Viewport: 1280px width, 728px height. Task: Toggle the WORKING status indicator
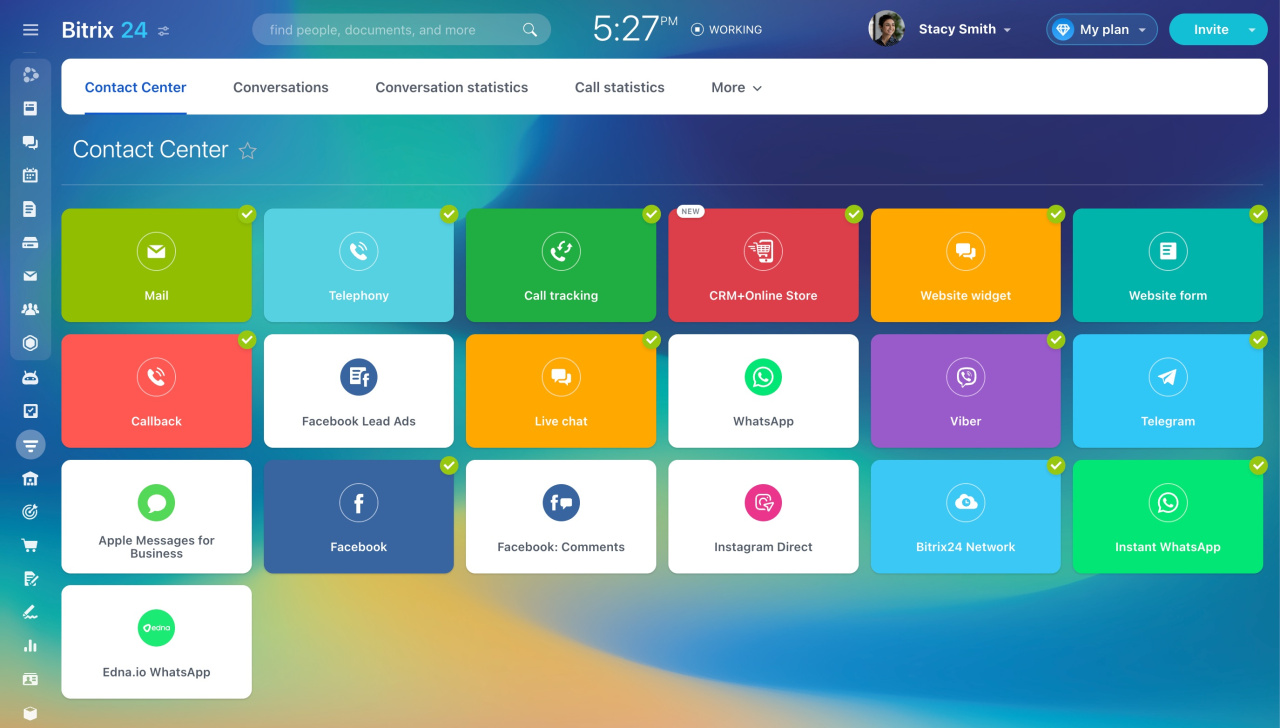point(726,29)
